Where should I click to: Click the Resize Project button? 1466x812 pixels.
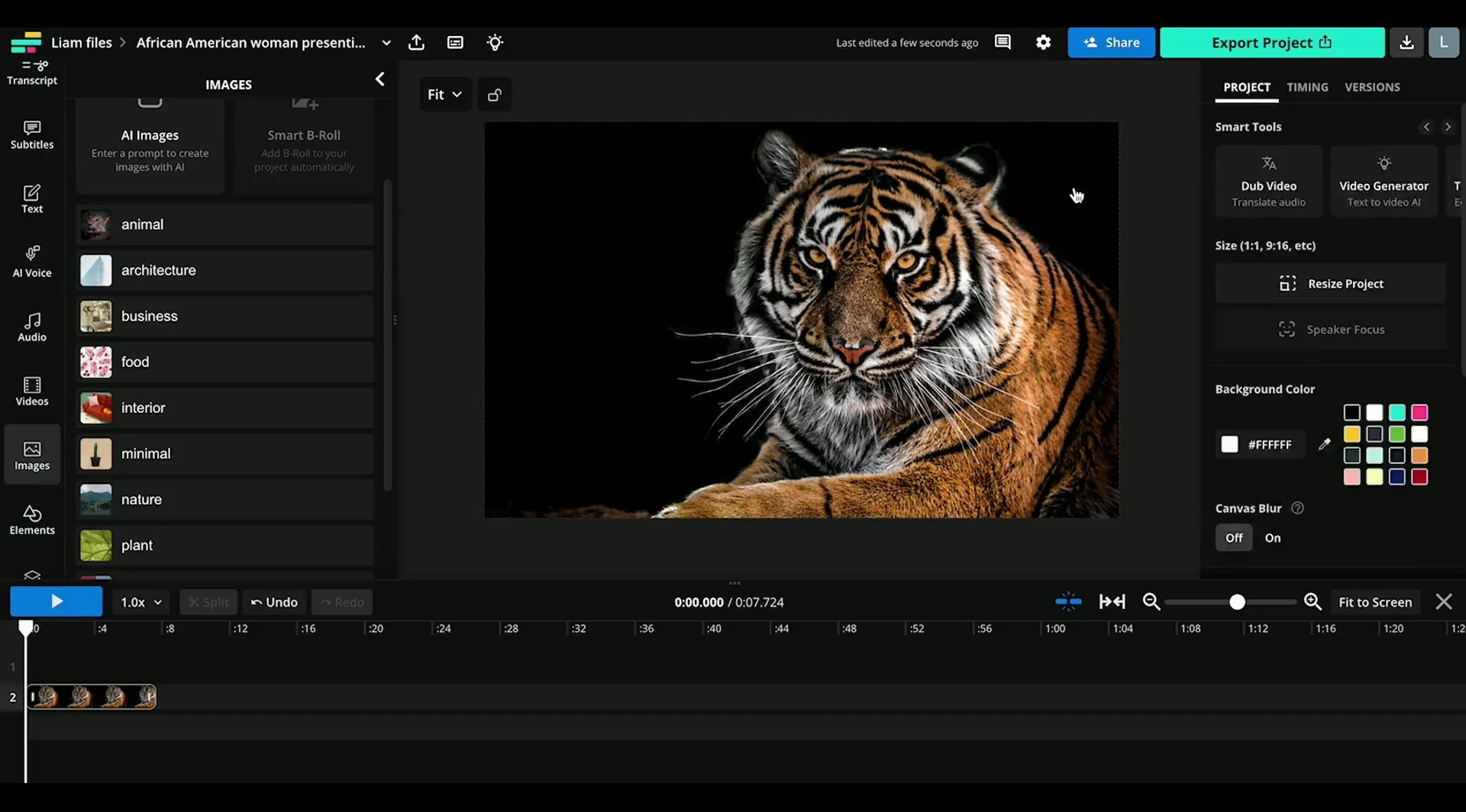(1330, 283)
